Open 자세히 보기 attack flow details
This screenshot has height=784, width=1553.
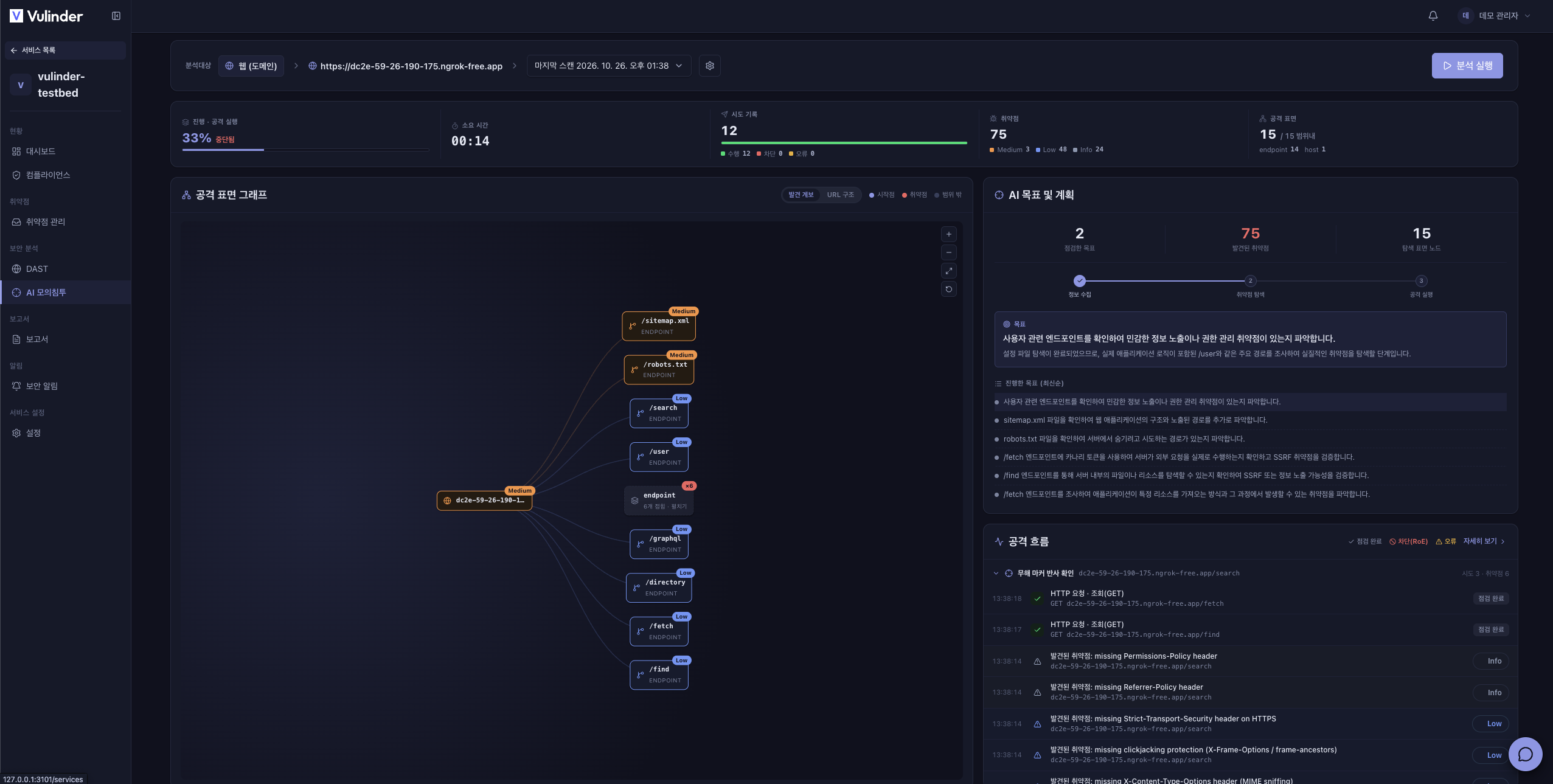coord(1484,541)
